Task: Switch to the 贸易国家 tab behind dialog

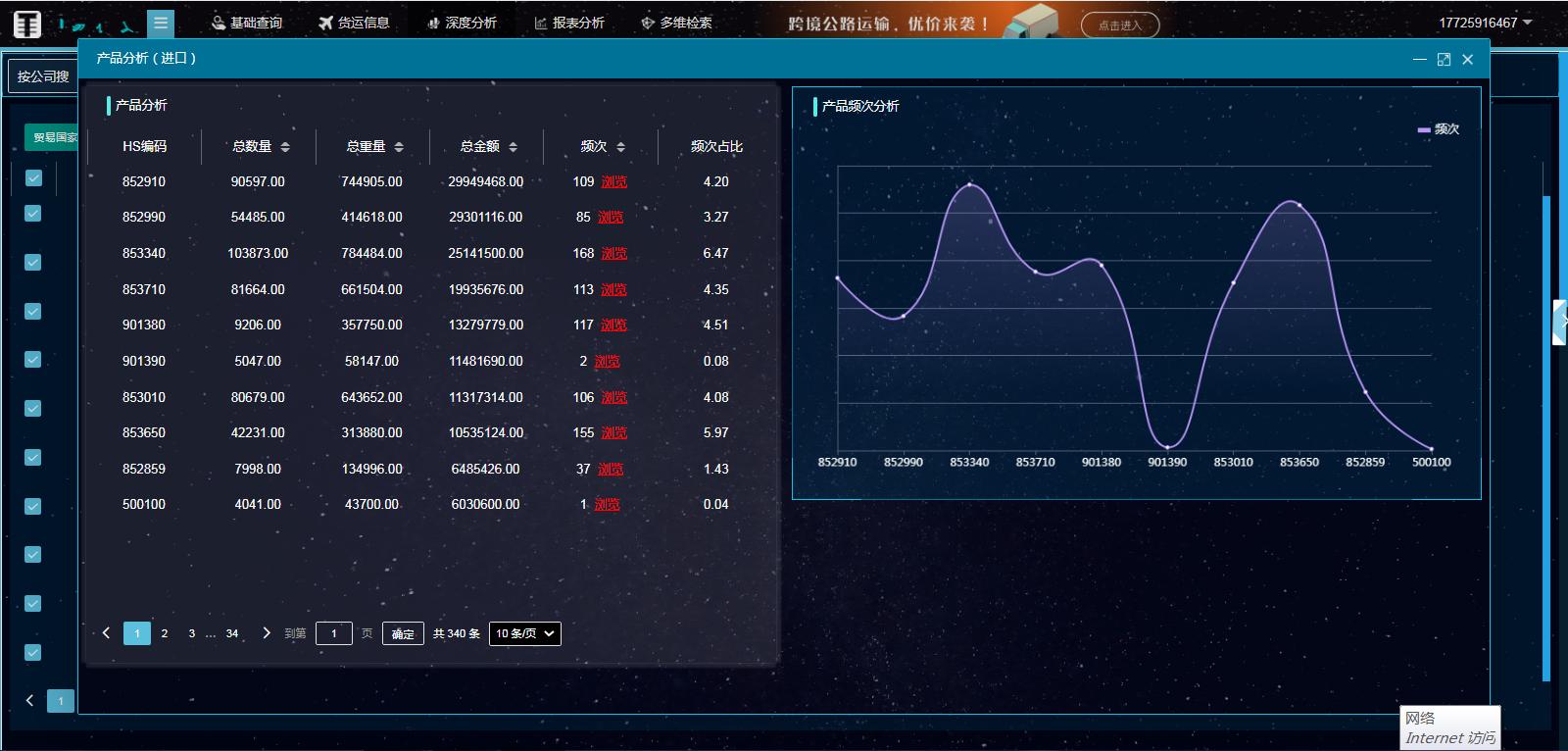Action: point(52,137)
